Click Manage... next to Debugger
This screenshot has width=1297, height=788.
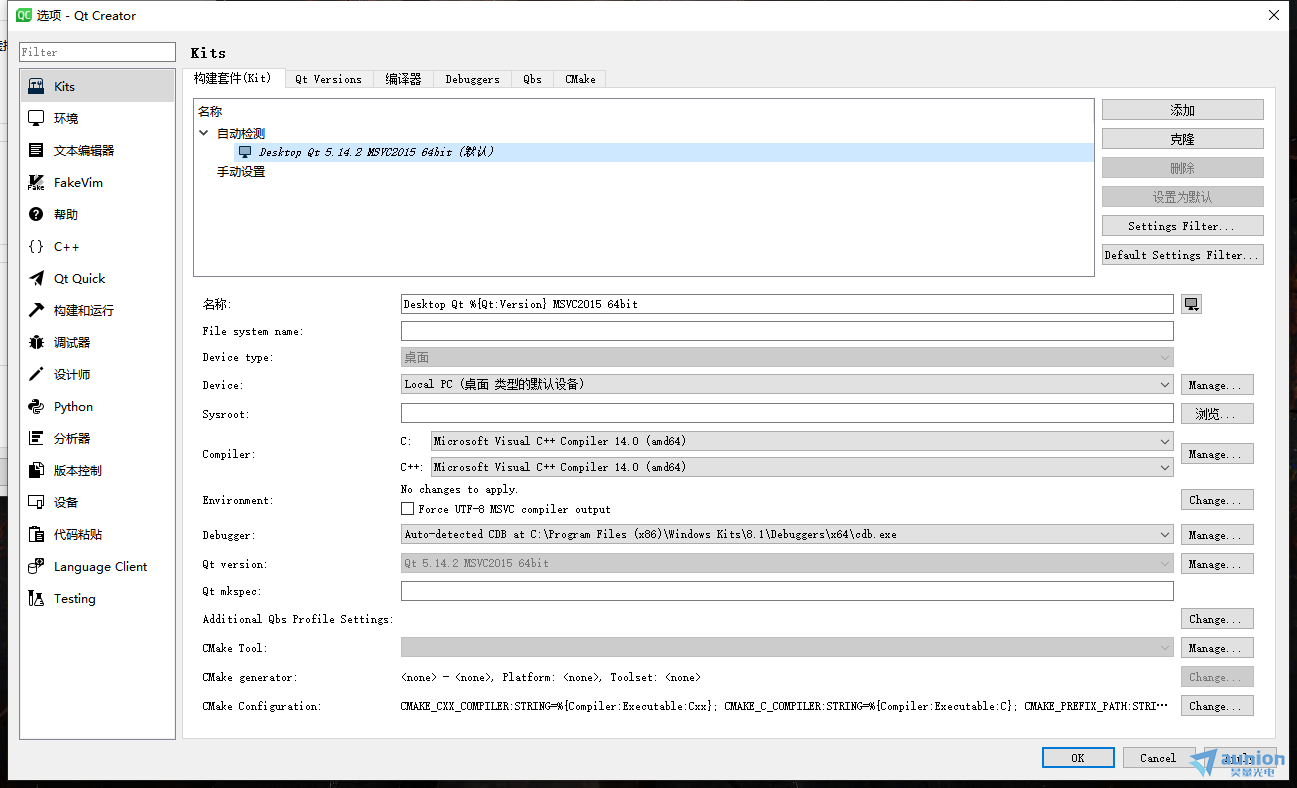coord(1217,535)
